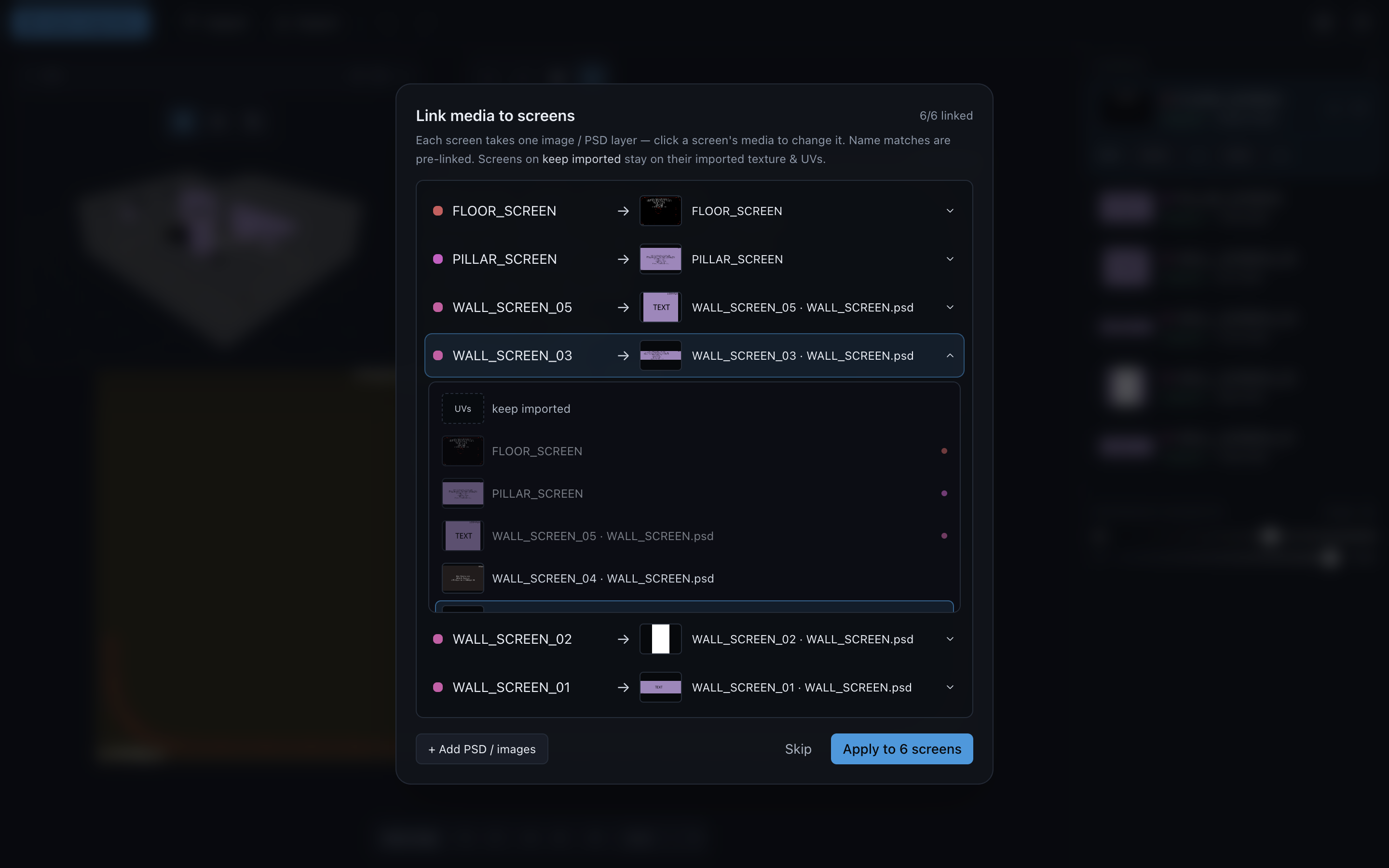
Task: Click the FLOOR_SCREEN red color dot
Action: pyautogui.click(x=438, y=211)
